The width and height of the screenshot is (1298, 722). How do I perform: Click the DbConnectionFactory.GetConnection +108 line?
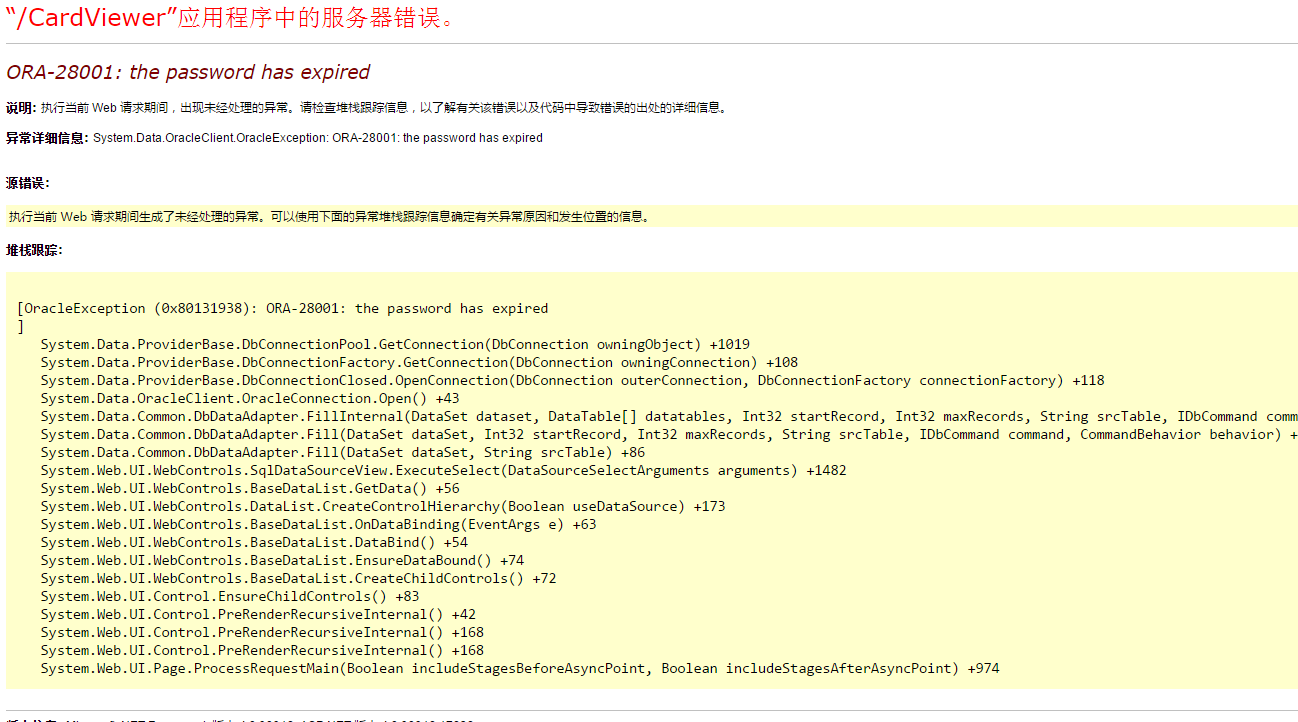[419, 362]
